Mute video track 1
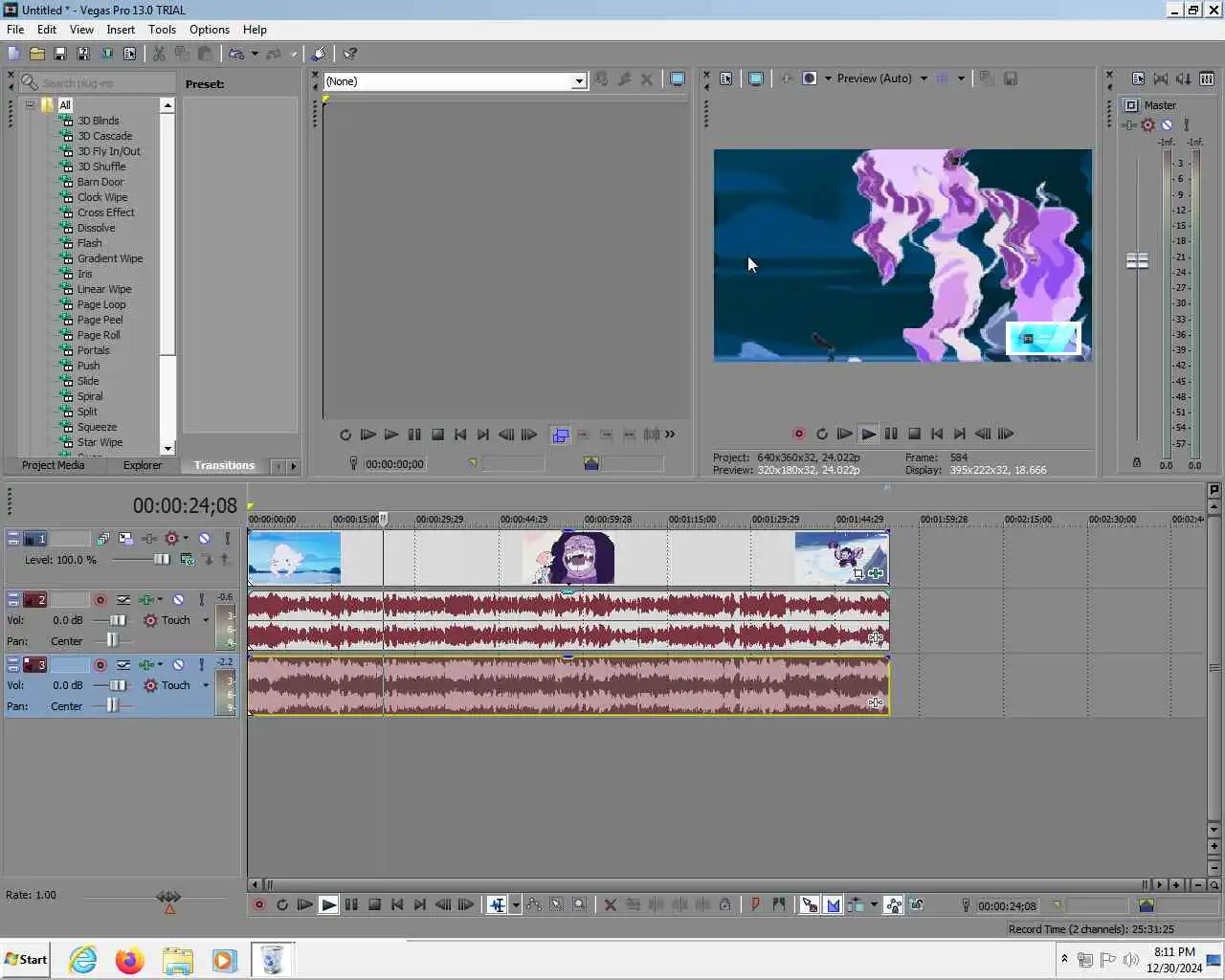This screenshot has height=980, width=1225. tap(204, 539)
